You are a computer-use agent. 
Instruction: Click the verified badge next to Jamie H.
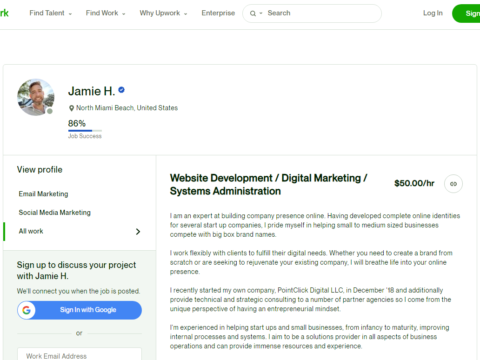pos(122,90)
